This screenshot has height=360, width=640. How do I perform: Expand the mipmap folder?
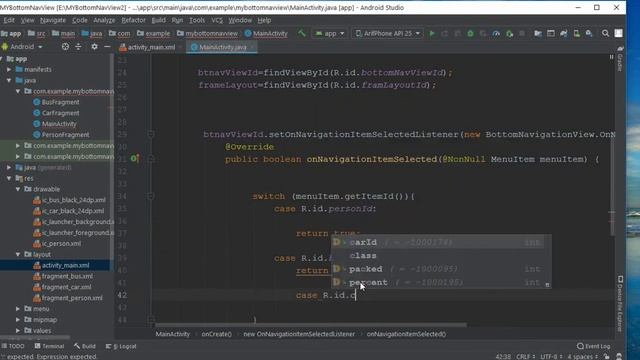tap(18, 320)
